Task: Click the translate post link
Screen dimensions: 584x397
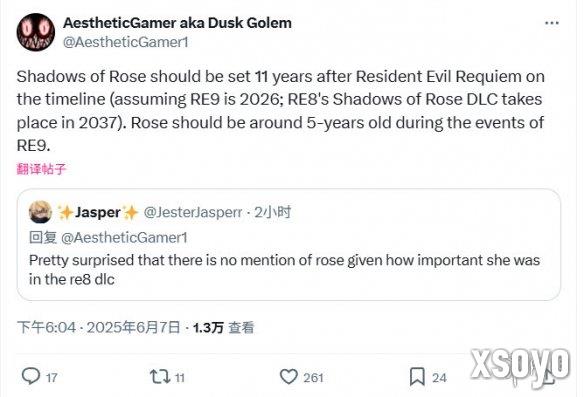Action: tap(41, 169)
